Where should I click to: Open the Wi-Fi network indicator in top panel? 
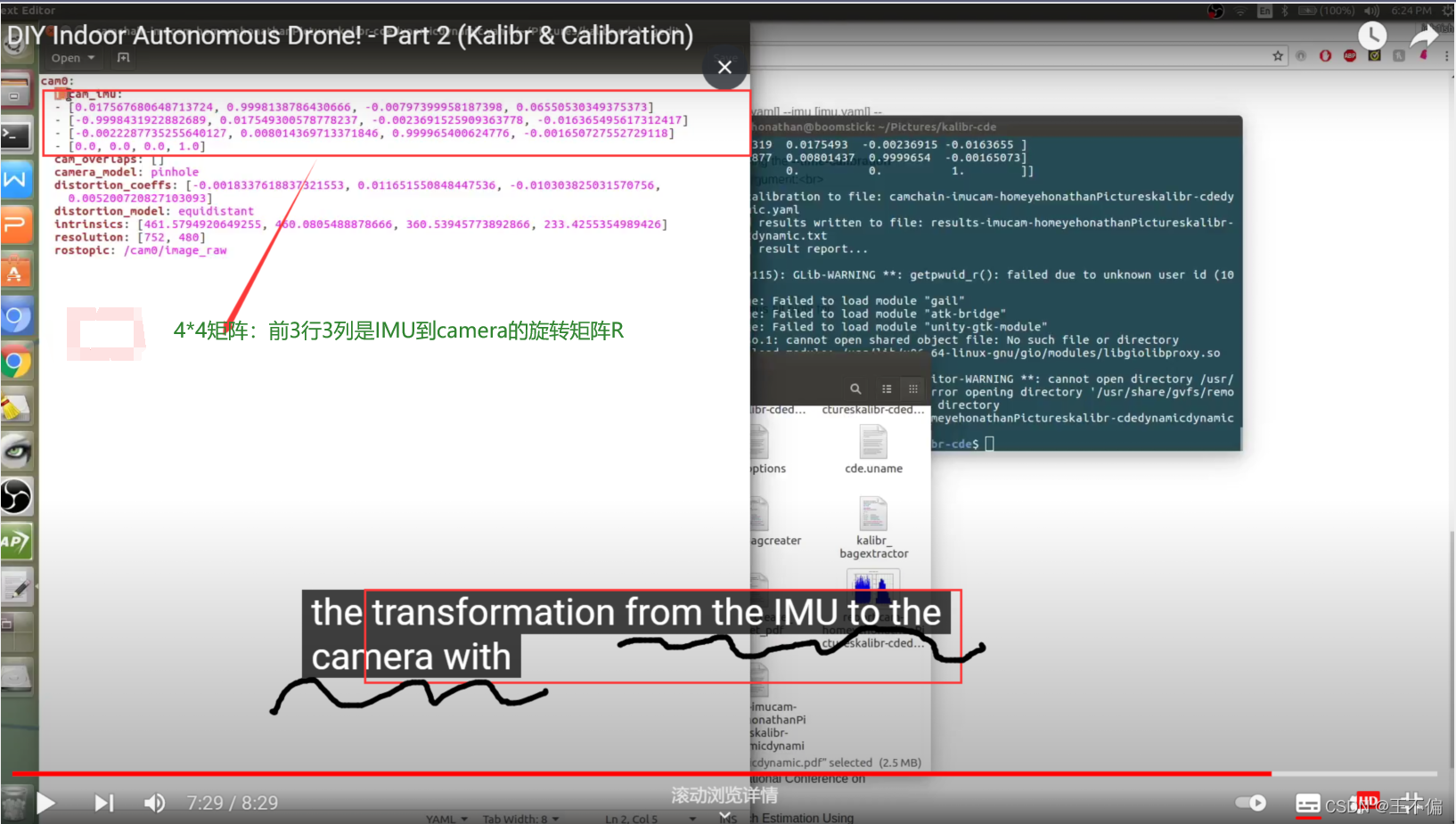[1240, 11]
